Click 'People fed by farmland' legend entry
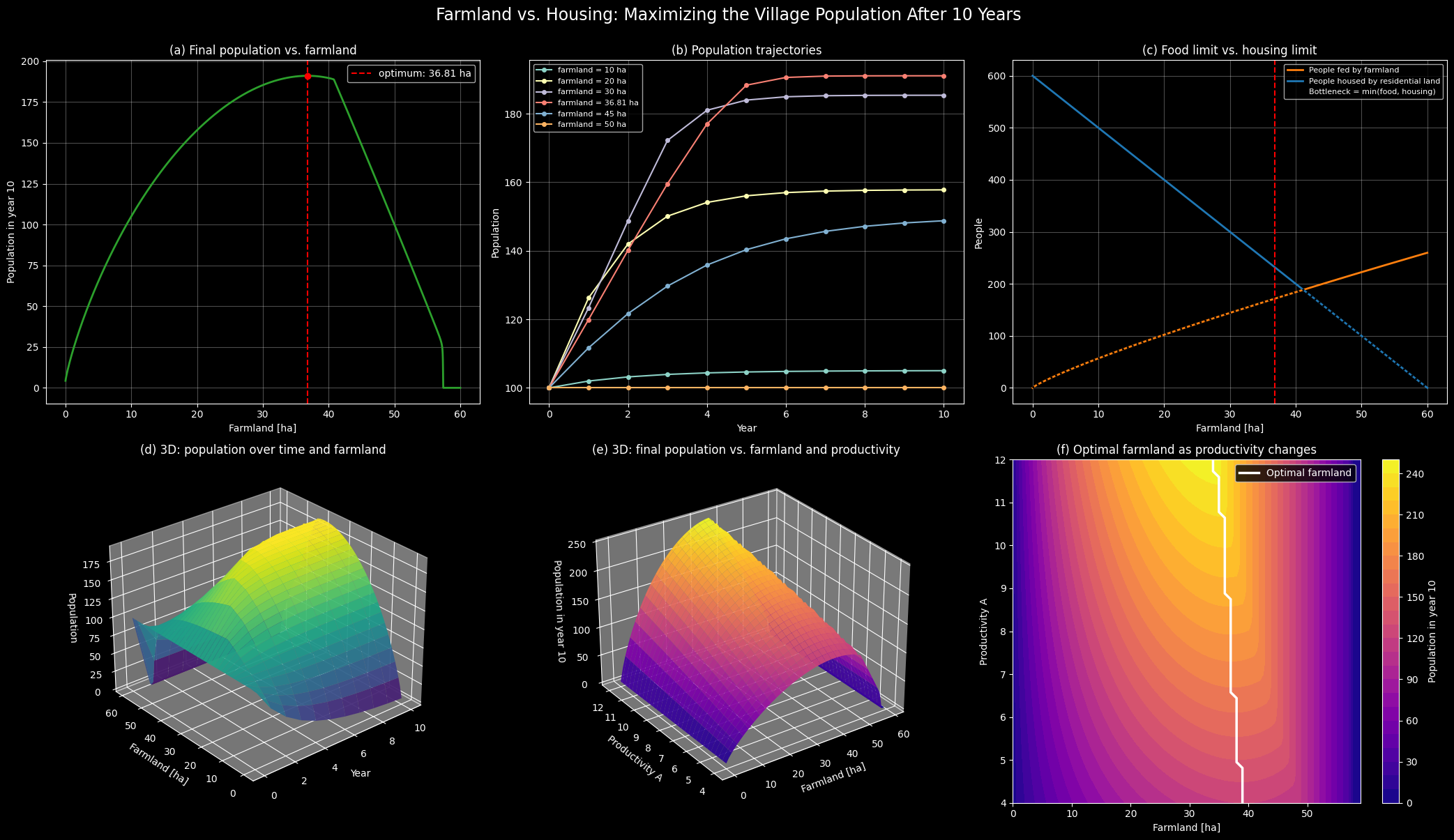 (1342, 70)
